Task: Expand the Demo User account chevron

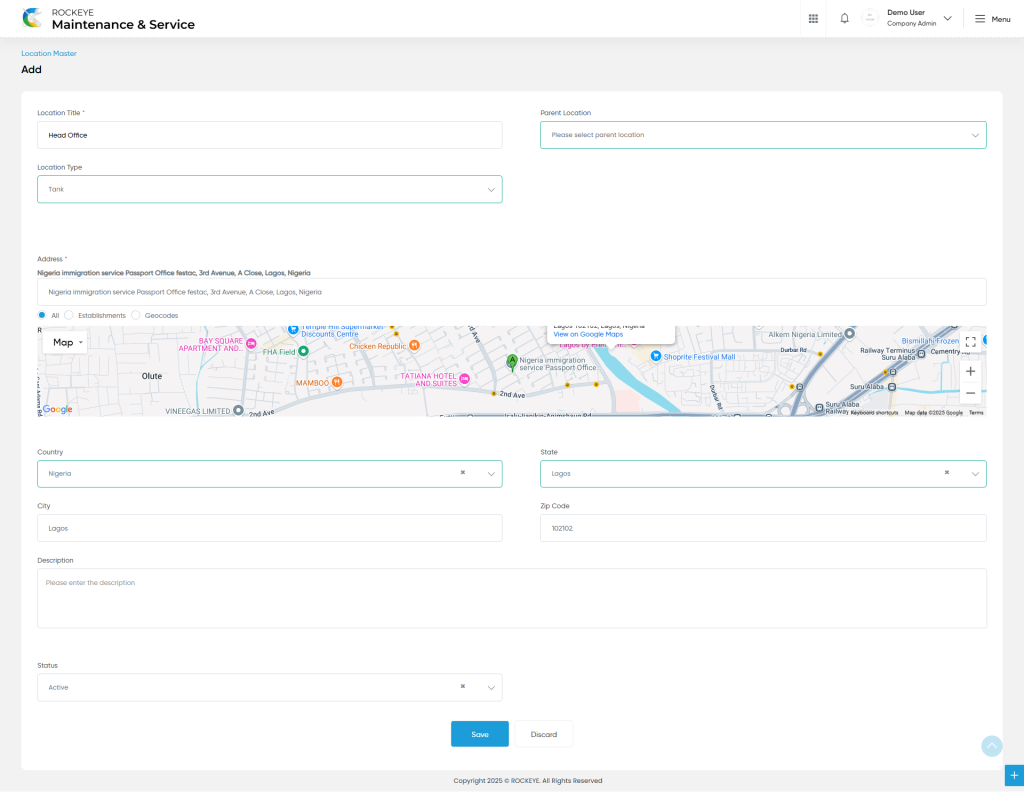Action: tap(948, 18)
